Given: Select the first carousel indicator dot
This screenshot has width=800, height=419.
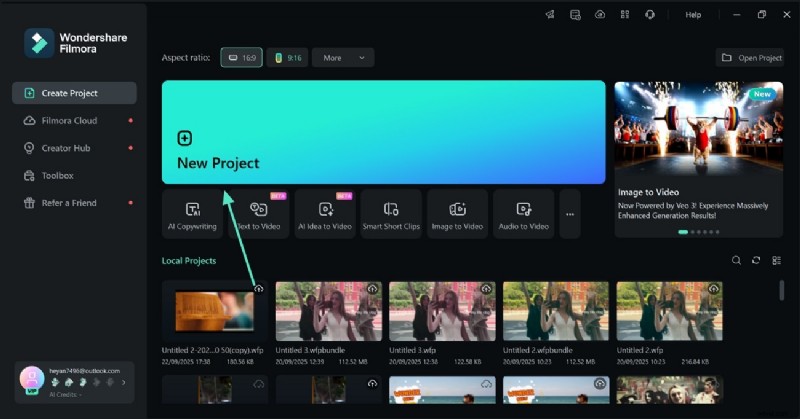Looking at the screenshot, I should click(683, 232).
